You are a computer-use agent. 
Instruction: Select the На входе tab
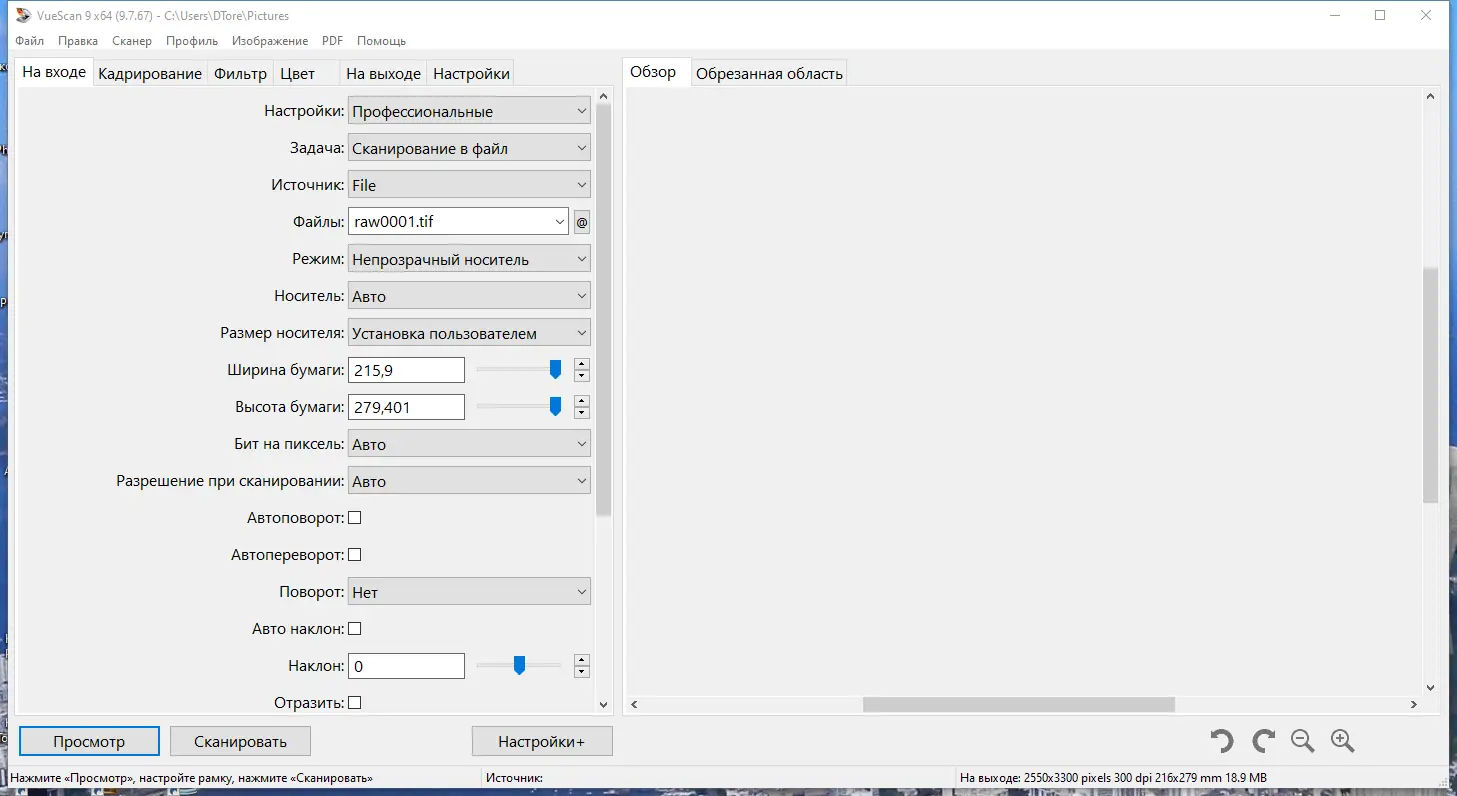[x=54, y=73]
